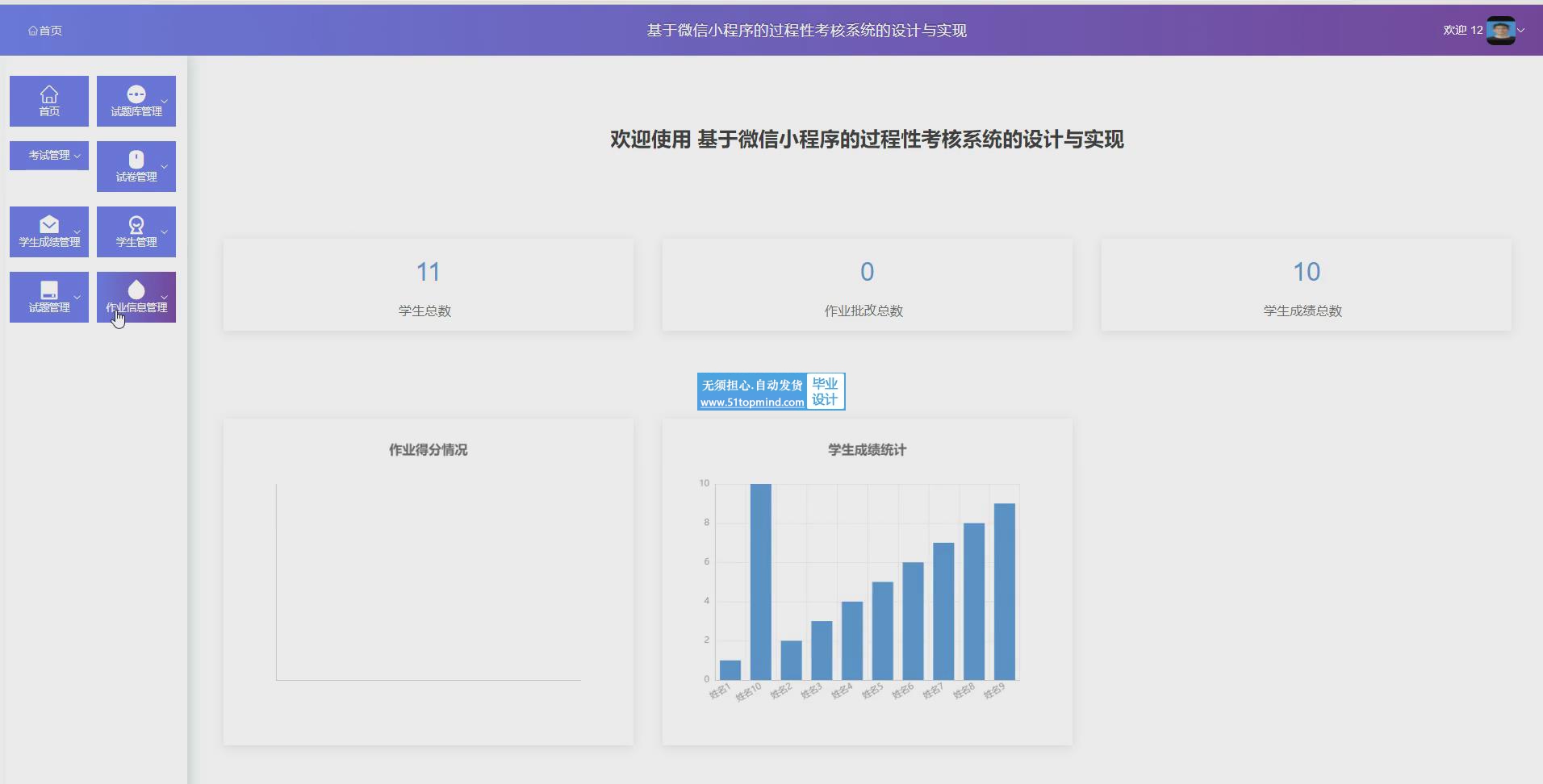1543x784 pixels.
Task: Expand the chevron on the 试卷管理 tile
Action: [x=165, y=167]
